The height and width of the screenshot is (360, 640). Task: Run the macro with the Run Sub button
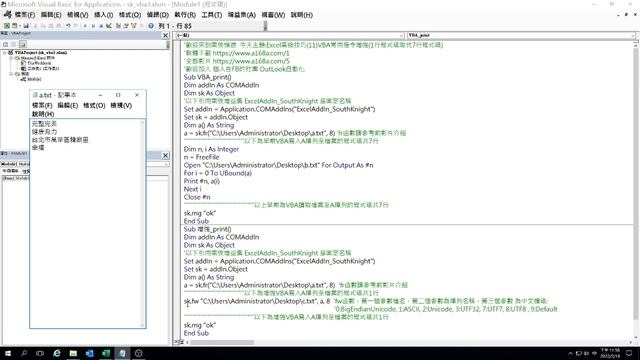(85, 26)
